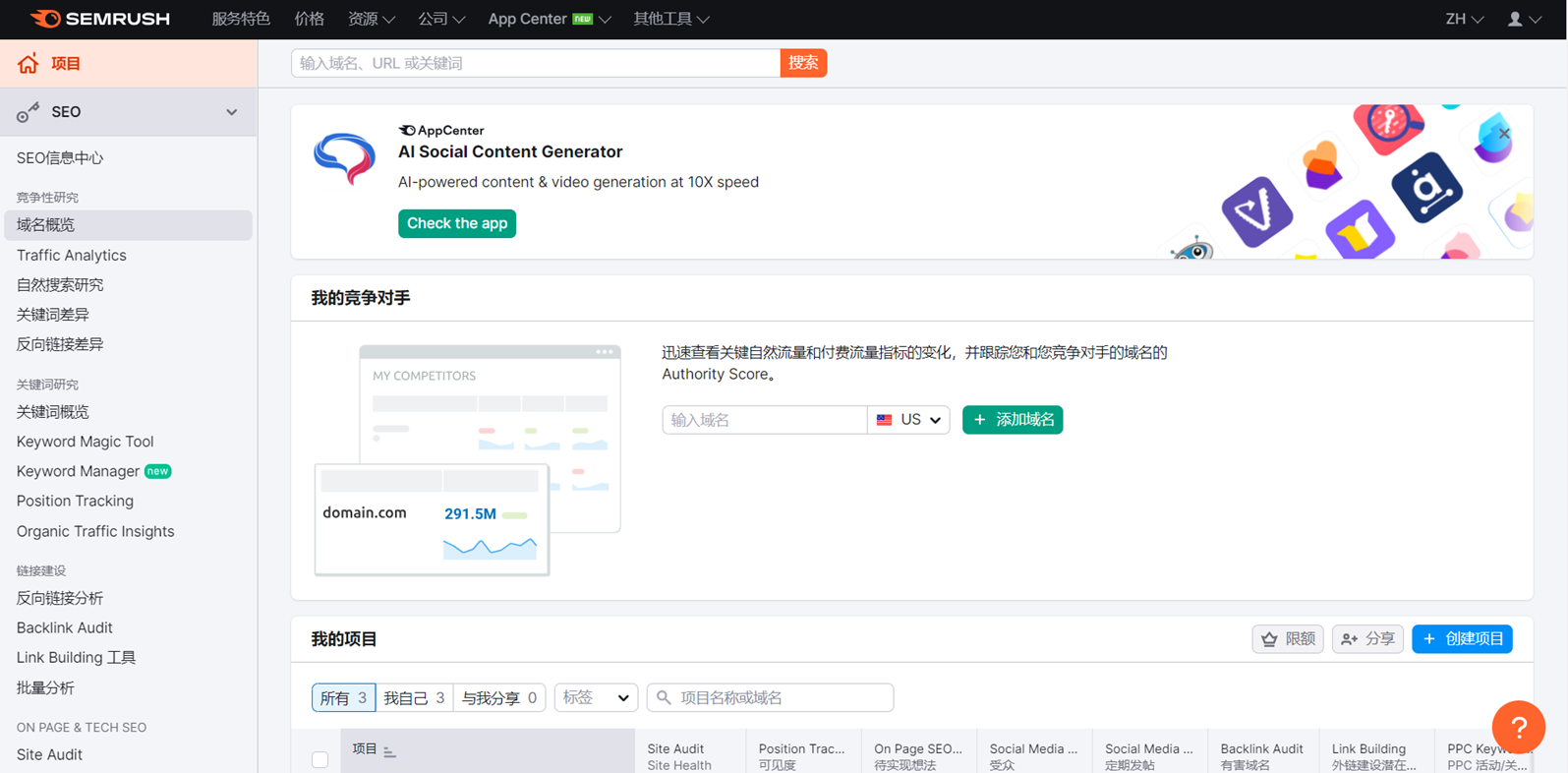Expand the App Center menu

tap(550, 19)
